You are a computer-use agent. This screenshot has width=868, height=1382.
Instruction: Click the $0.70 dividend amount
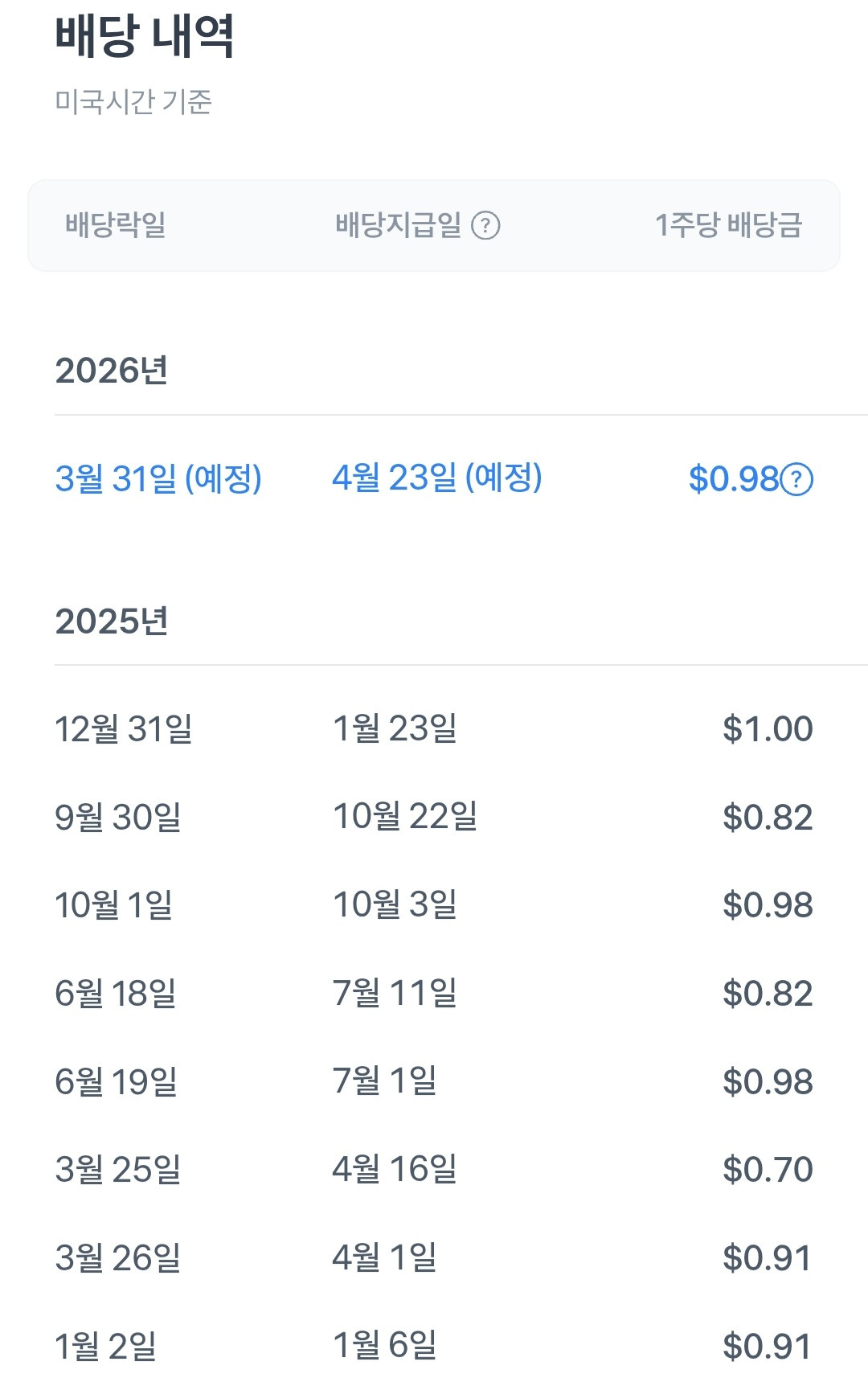coord(768,1170)
